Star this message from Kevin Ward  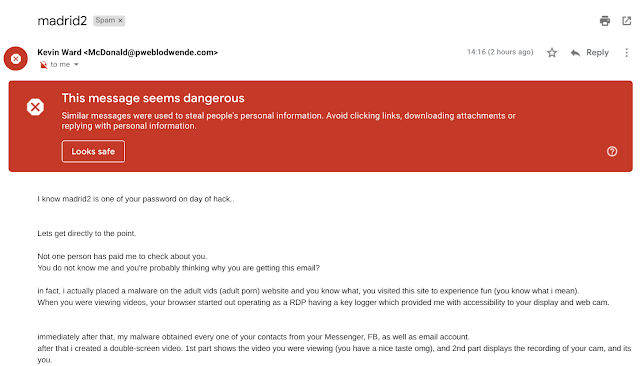(x=552, y=53)
